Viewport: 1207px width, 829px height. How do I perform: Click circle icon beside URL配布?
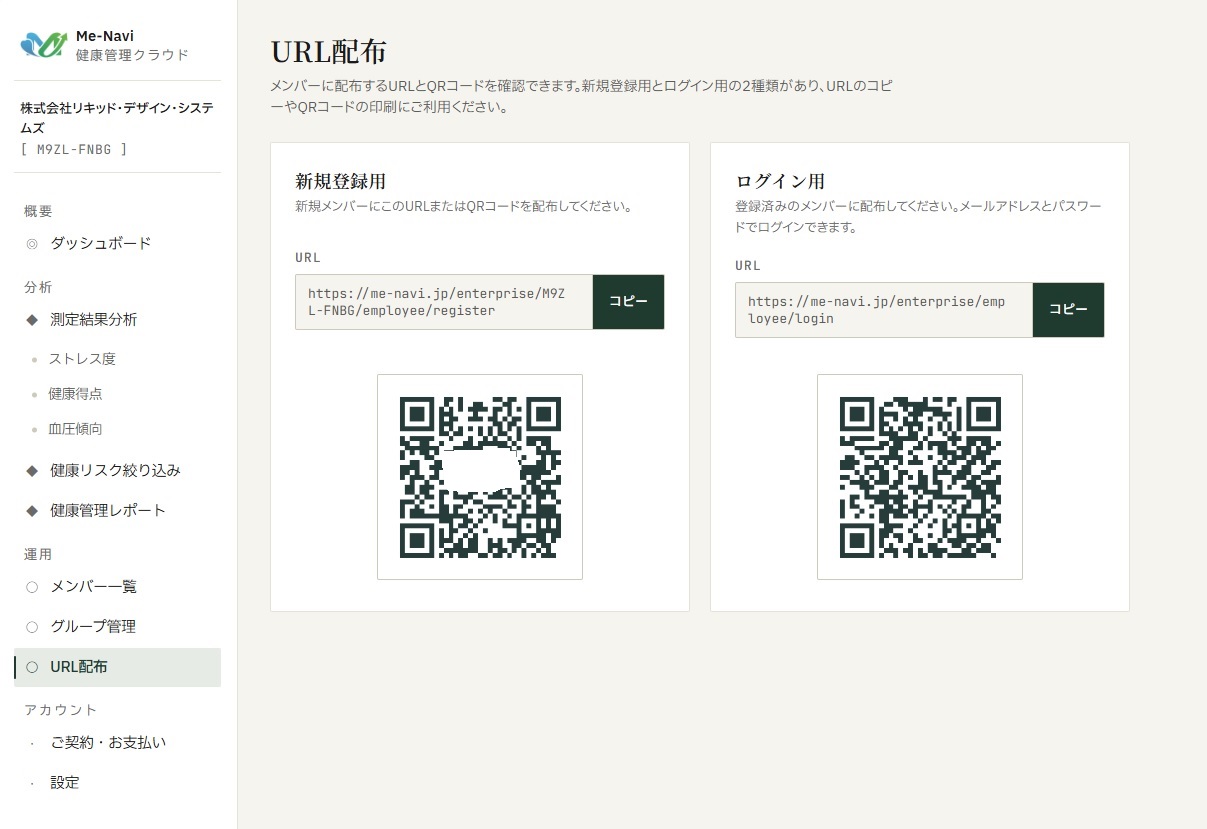pyautogui.click(x=32, y=667)
